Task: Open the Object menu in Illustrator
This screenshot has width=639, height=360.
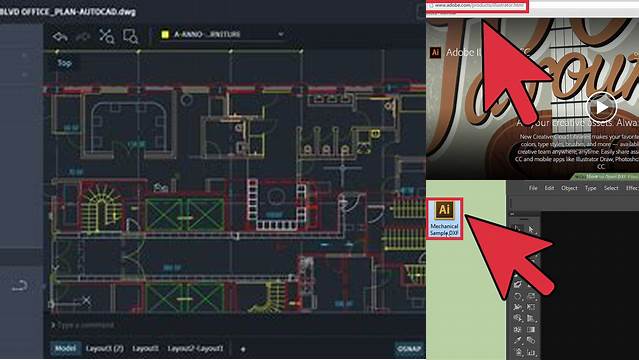Action: tap(569, 188)
